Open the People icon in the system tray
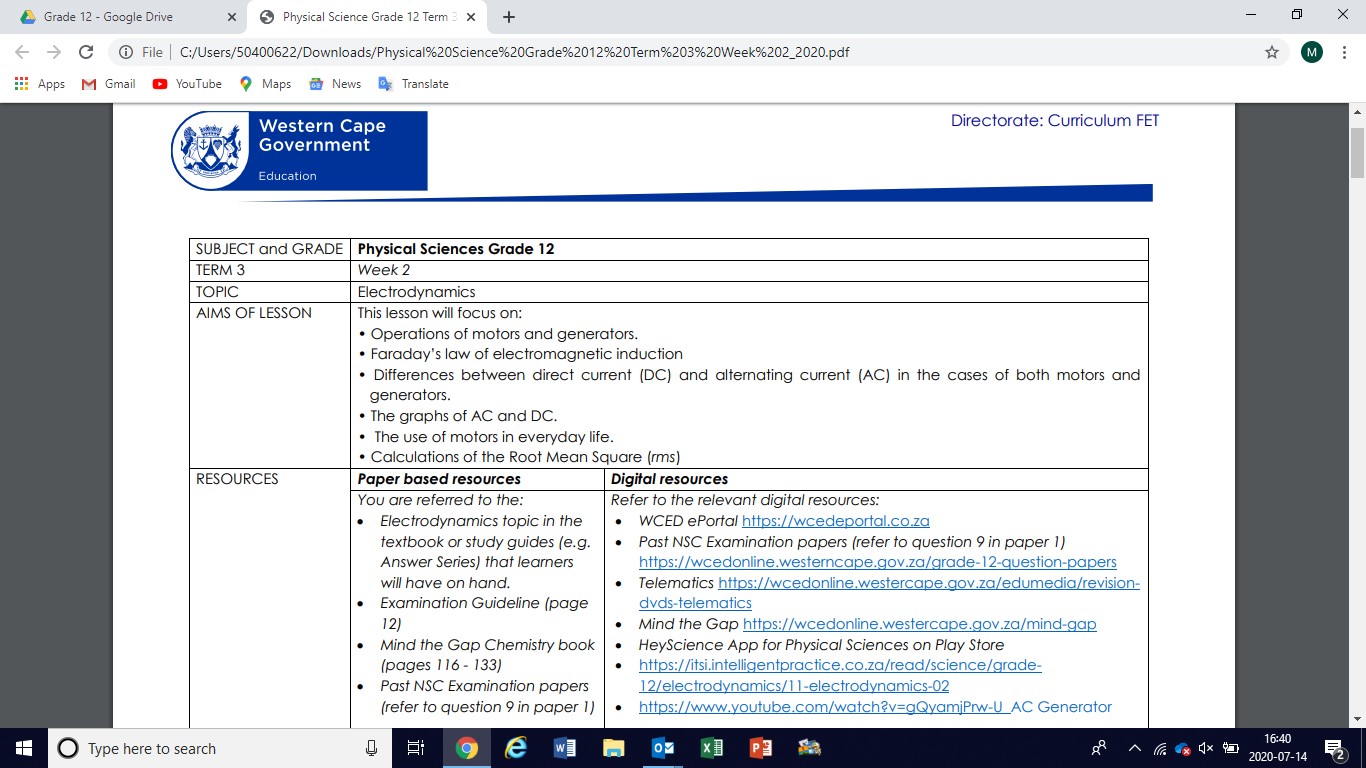The height and width of the screenshot is (768, 1366). pos(1099,748)
